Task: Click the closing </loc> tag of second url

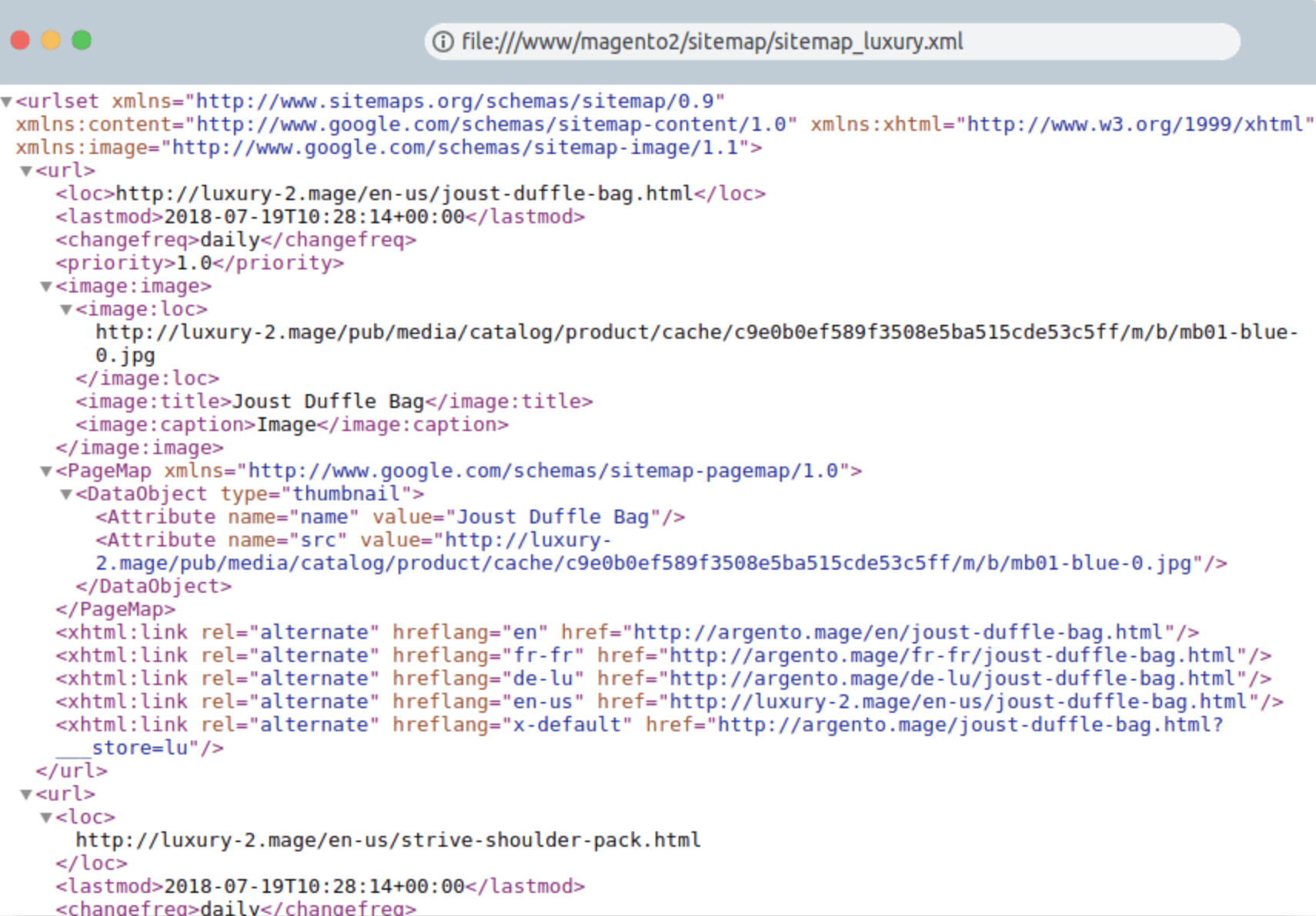Action: [x=92, y=864]
